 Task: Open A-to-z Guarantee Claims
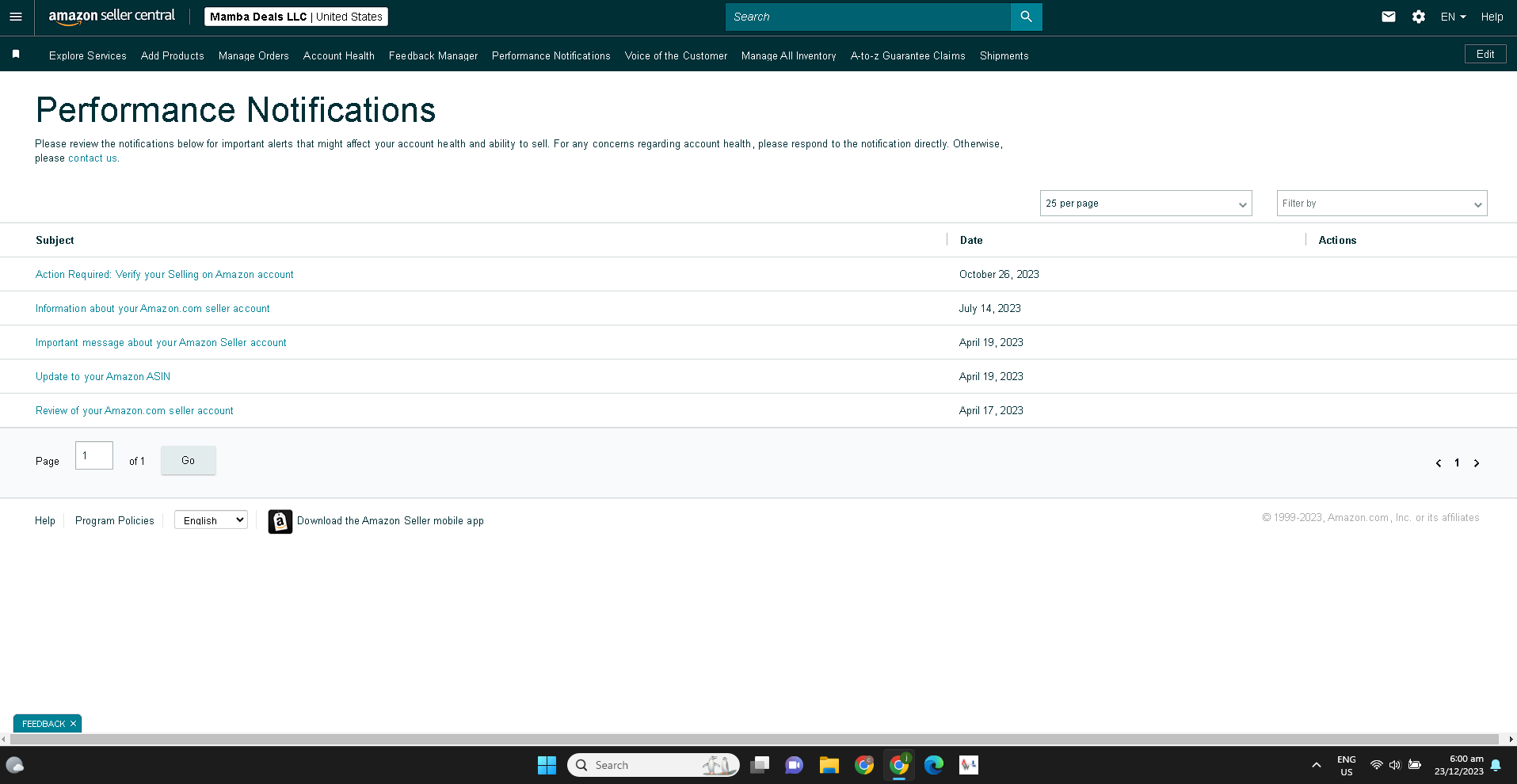click(908, 55)
